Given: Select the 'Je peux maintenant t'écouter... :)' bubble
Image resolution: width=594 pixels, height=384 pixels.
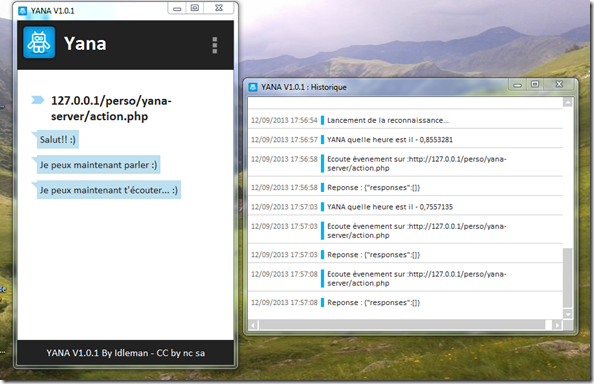Looking at the screenshot, I should [x=109, y=190].
